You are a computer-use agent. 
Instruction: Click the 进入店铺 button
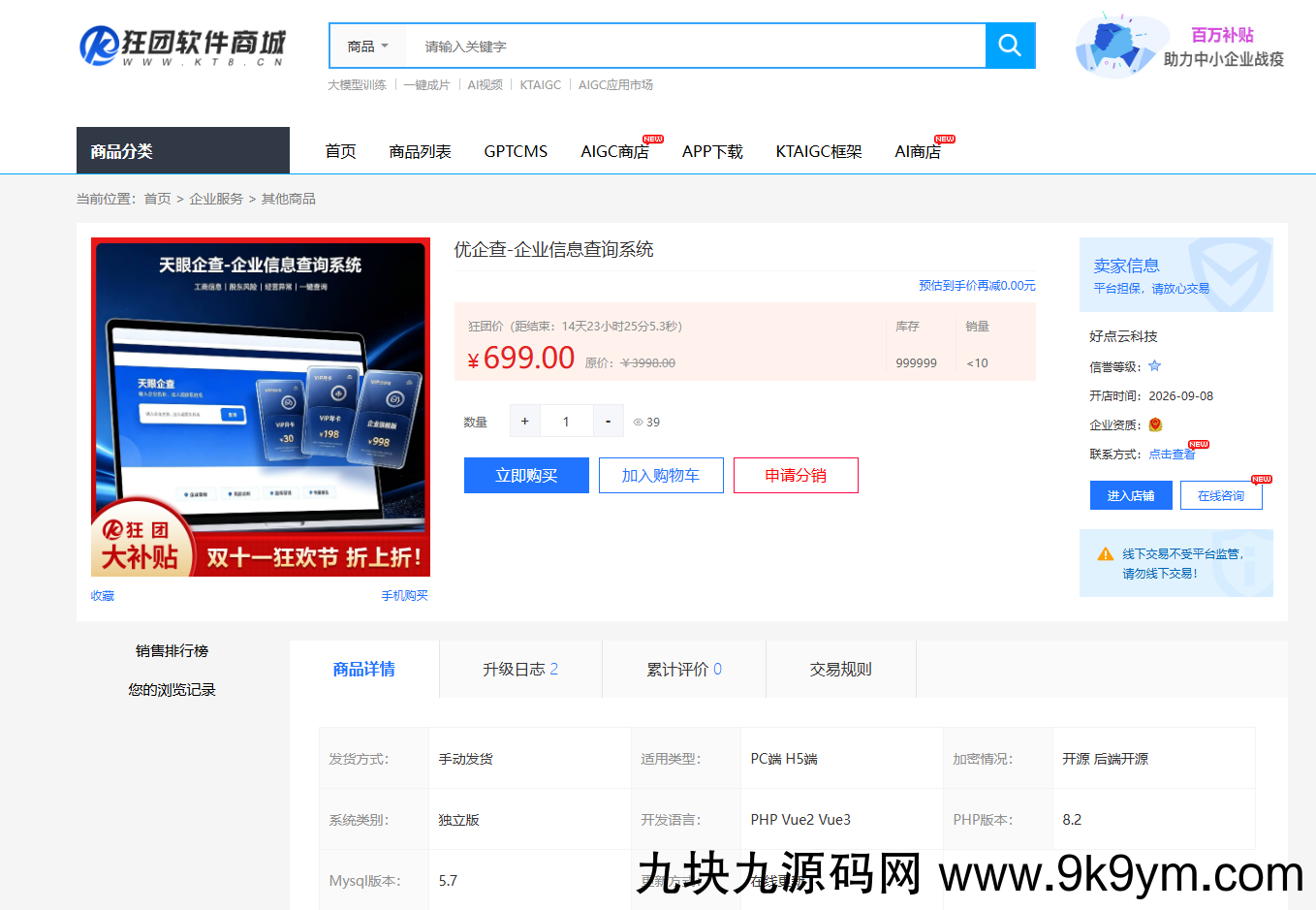click(1131, 495)
